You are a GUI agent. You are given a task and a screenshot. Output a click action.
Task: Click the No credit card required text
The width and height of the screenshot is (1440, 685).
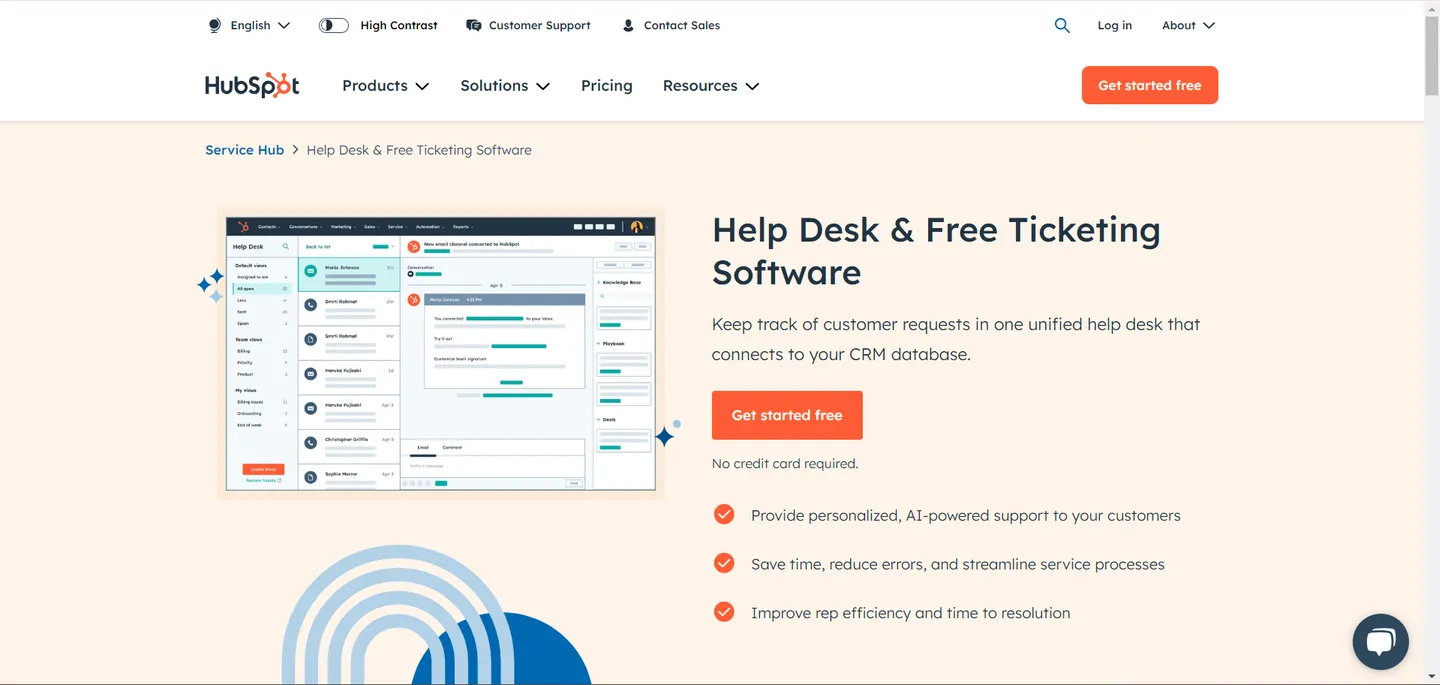pos(785,464)
